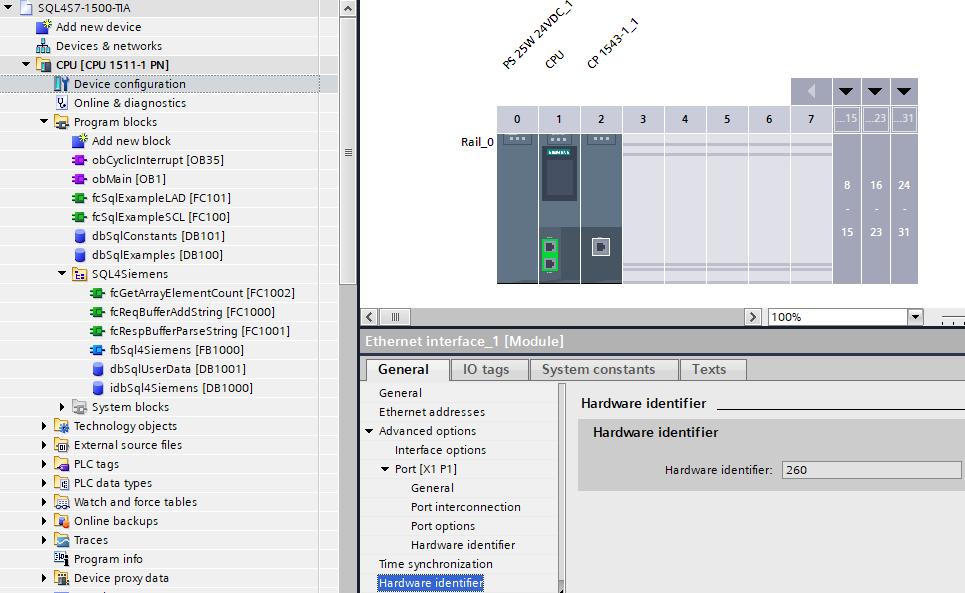Collapse the Port [X1 P1] node
The width and height of the screenshot is (965, 593).
pyautogui.click(x=385, y=469)
